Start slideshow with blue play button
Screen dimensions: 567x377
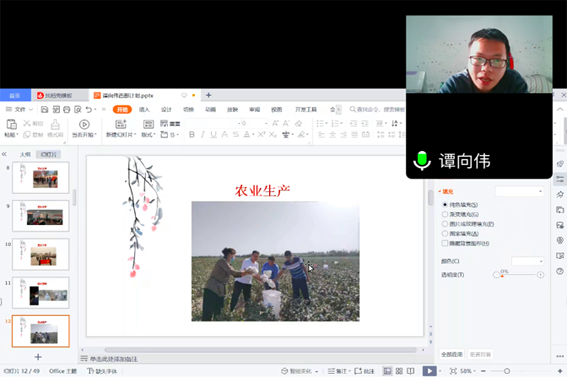429,371
